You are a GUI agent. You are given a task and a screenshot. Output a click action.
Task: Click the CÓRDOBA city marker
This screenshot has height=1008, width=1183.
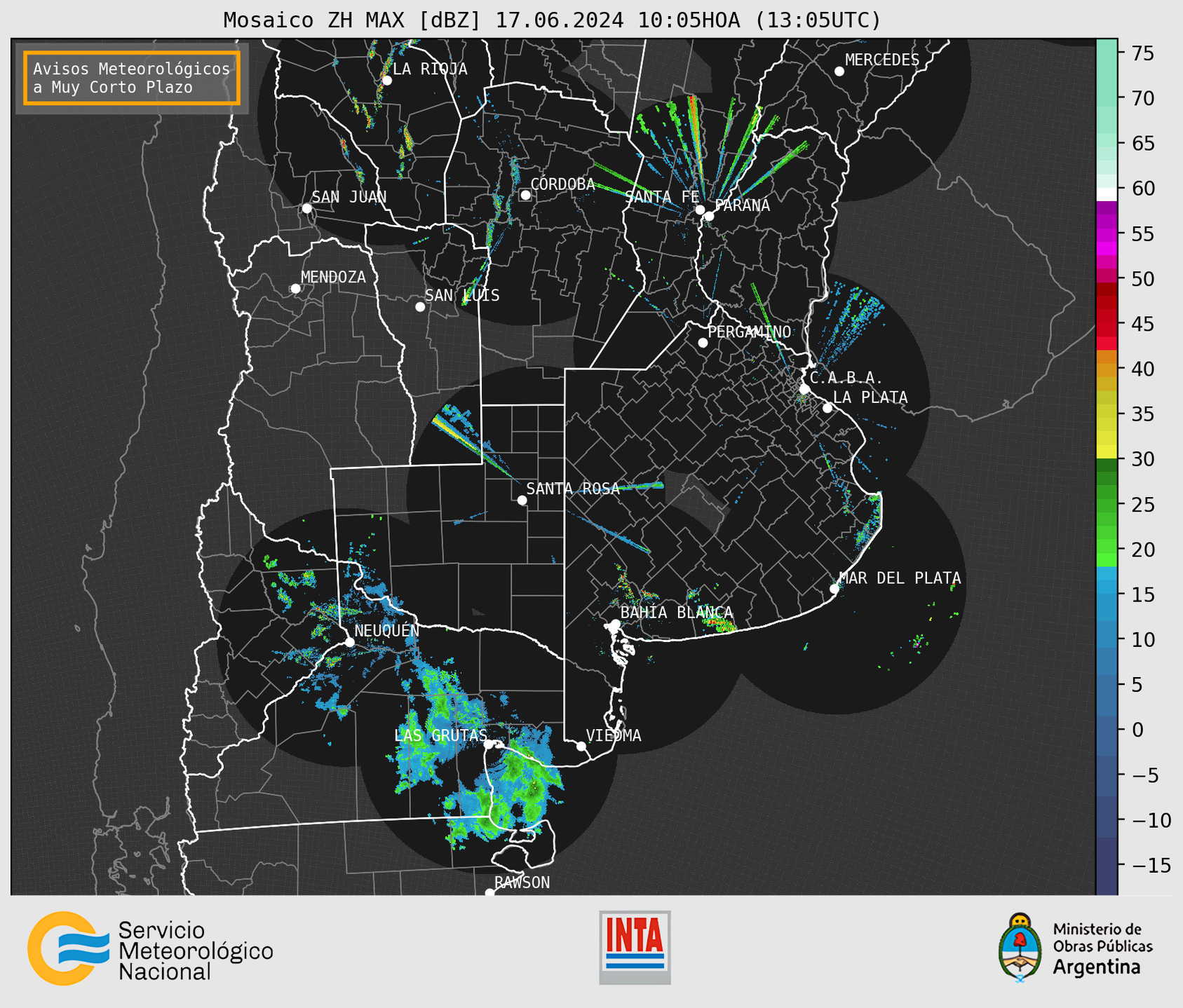[525, 195]
